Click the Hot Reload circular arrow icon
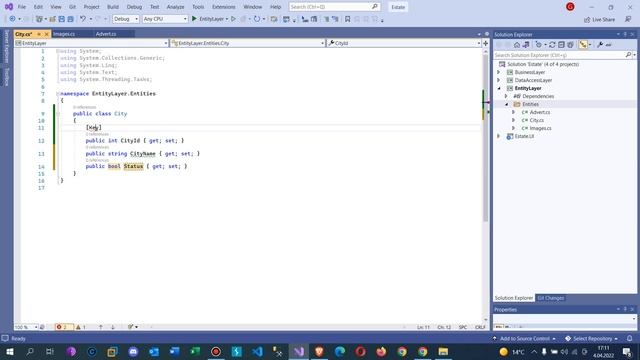The width and height of the screenshot is (640, 360). [x=257, y=19]
